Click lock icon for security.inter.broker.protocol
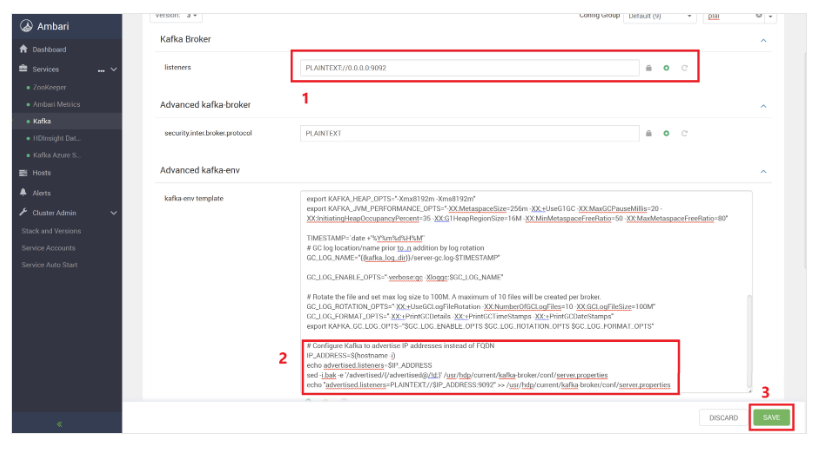The width and height of the screenshot is (822, 457). pyautogui.click(x=649, y=133)
